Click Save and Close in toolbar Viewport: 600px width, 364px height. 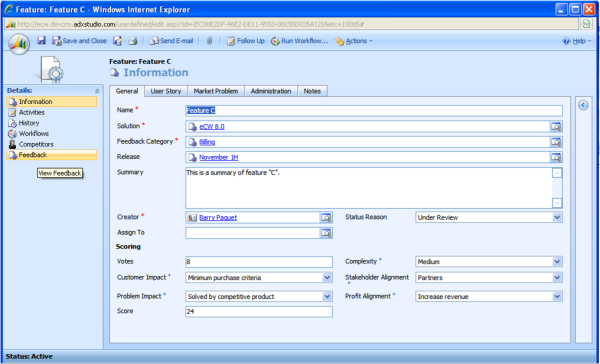point(79,41)
